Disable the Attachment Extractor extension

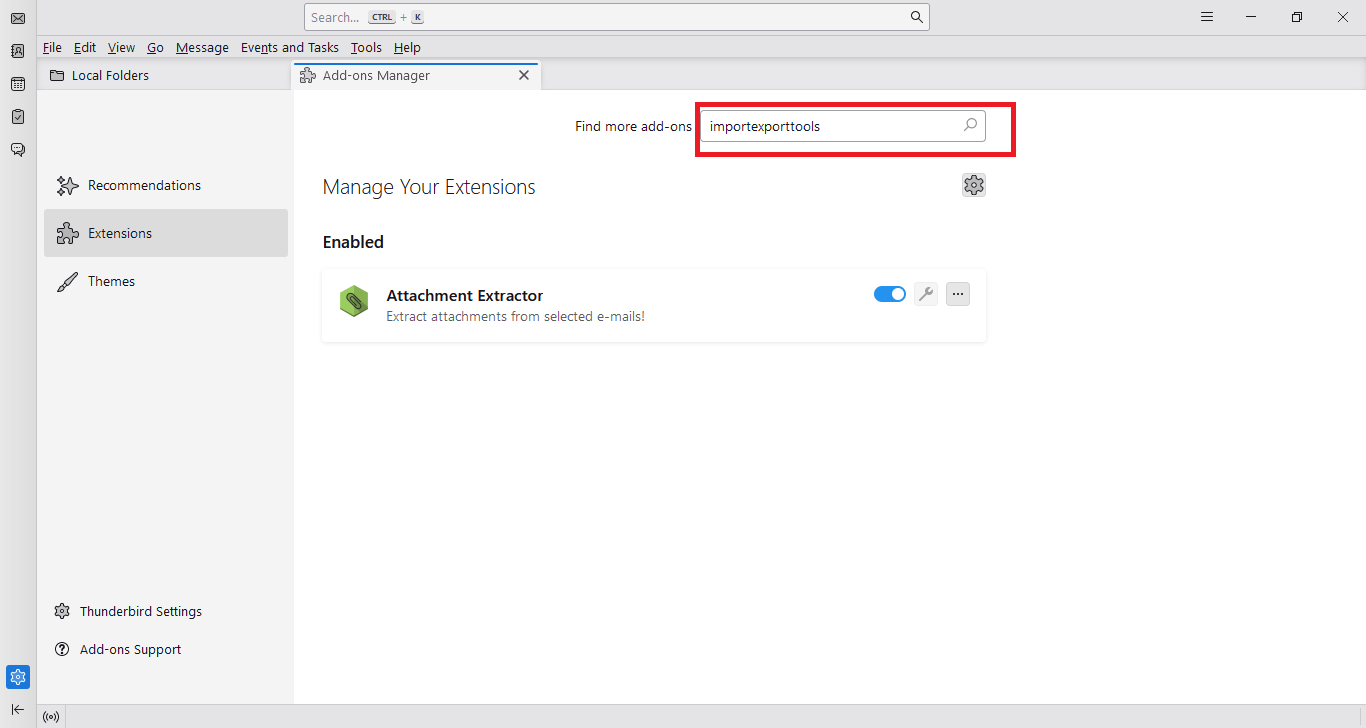(x=890, y=294)
